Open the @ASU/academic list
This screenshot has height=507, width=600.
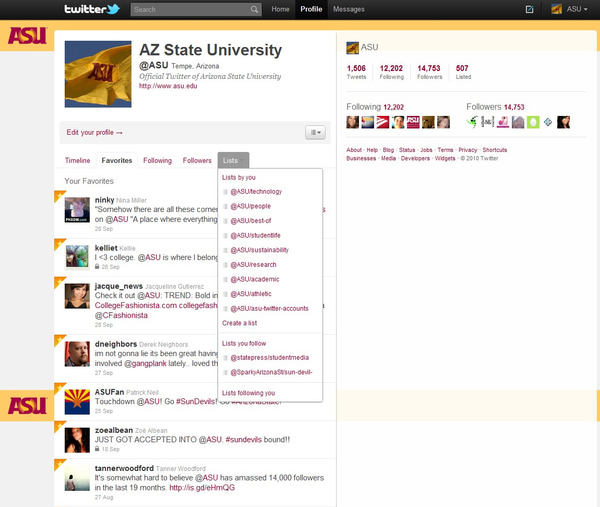(x=254, y=279)
